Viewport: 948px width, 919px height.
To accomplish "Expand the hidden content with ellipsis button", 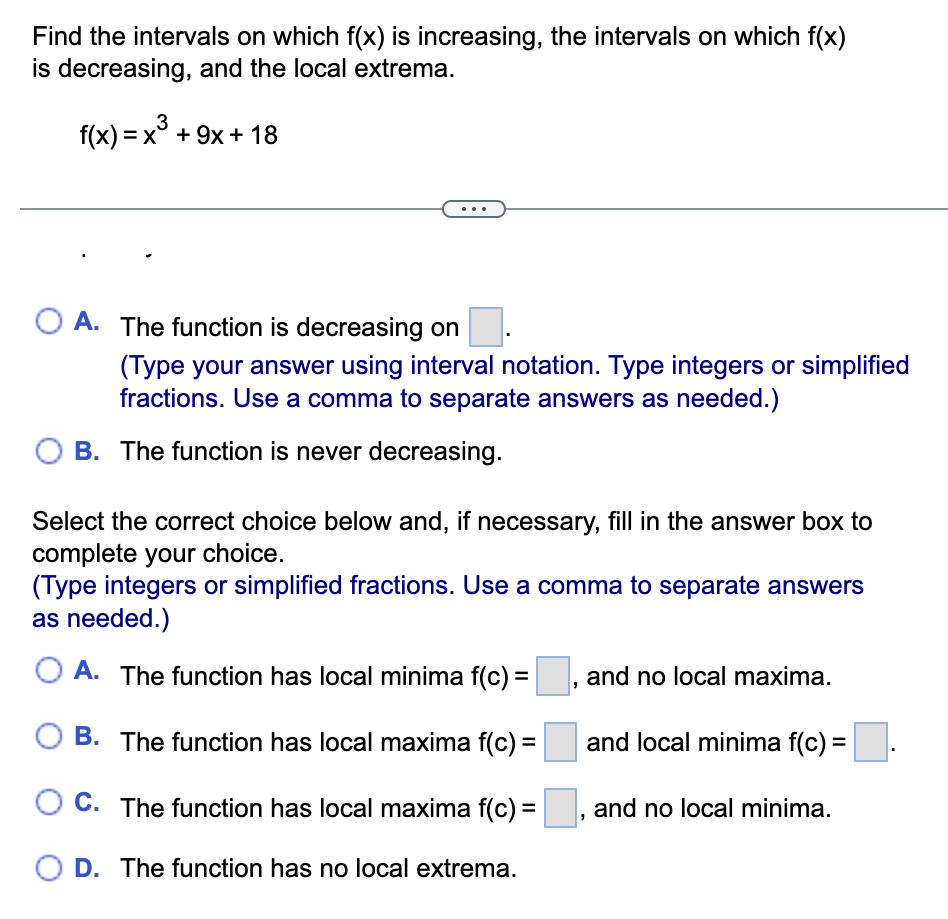I will (474, 208).
